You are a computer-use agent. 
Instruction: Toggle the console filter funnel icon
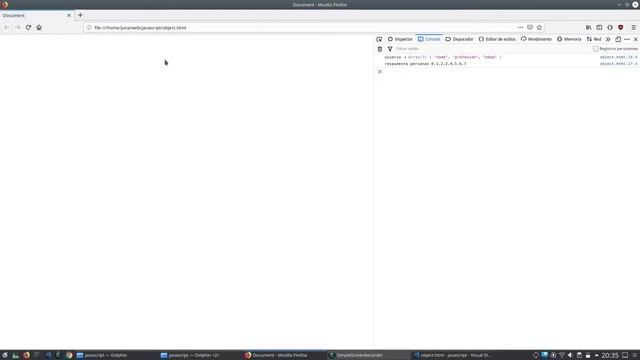390,49
